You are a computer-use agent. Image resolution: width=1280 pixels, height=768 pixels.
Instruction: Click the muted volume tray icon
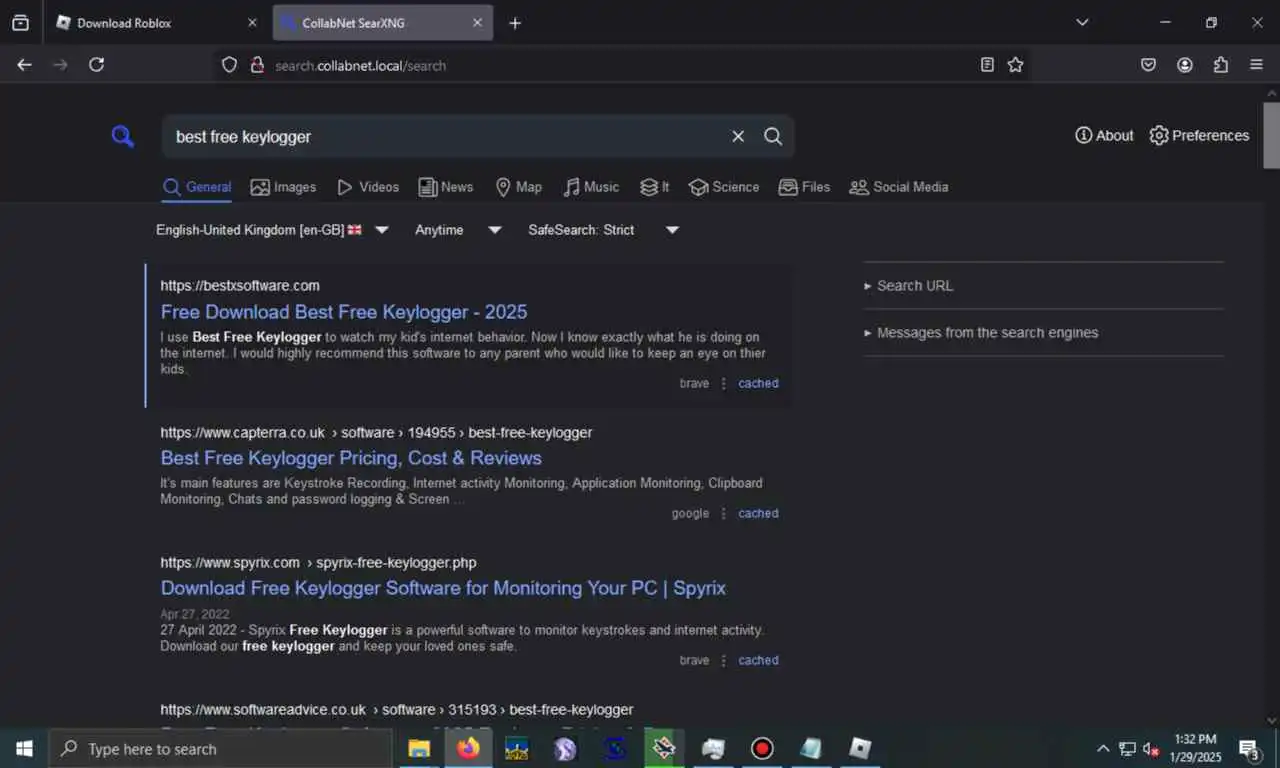[x=1151, y=749]
